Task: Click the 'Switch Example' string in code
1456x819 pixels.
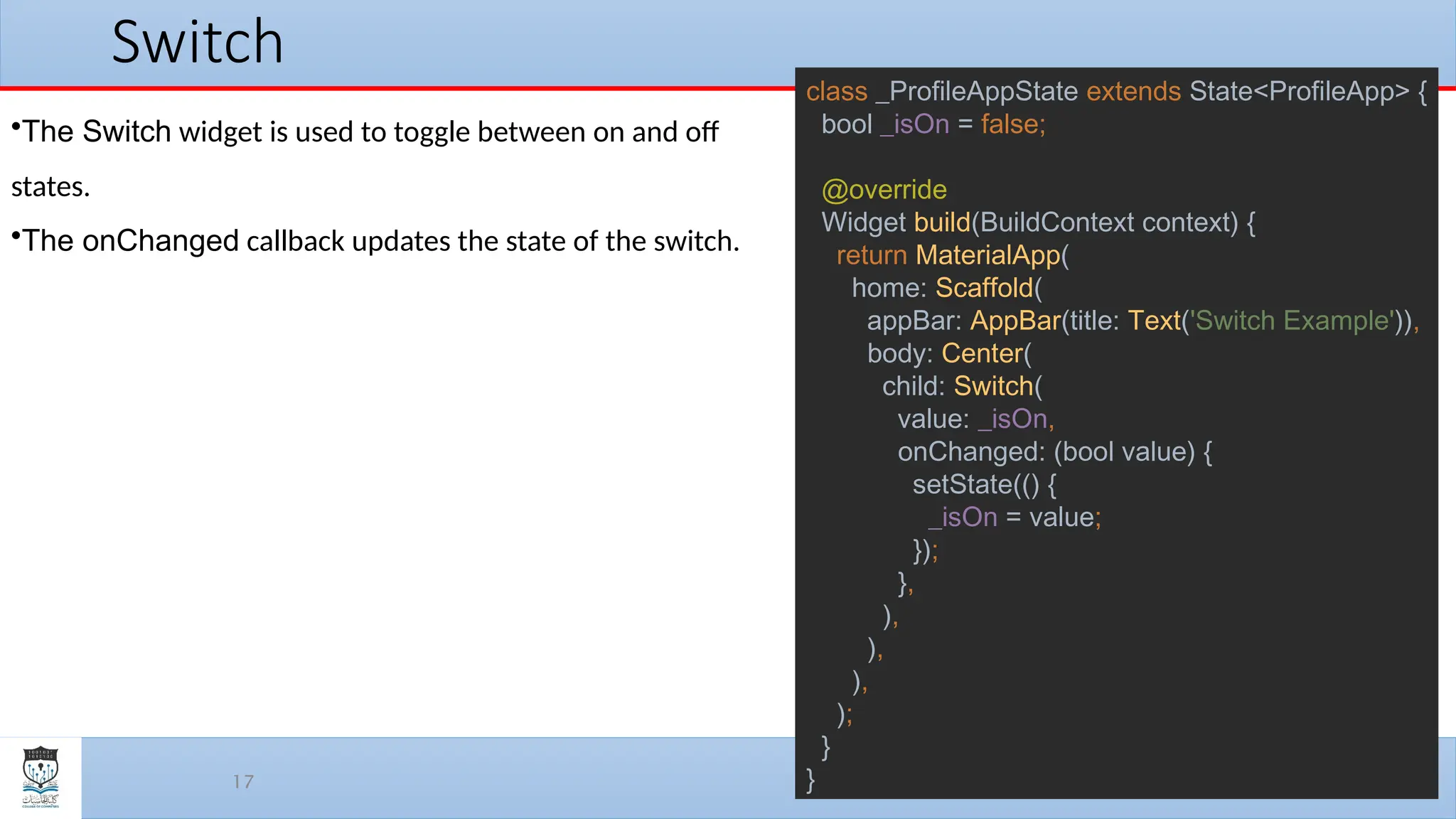Action: coord(1292,321)
